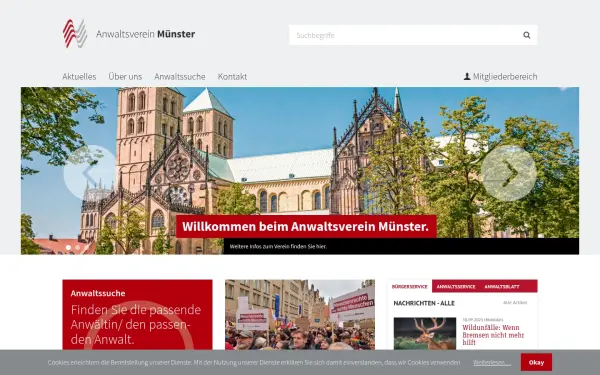Accept cookies with the Okay button
600x375 pixels.
[x=536, y=362]
